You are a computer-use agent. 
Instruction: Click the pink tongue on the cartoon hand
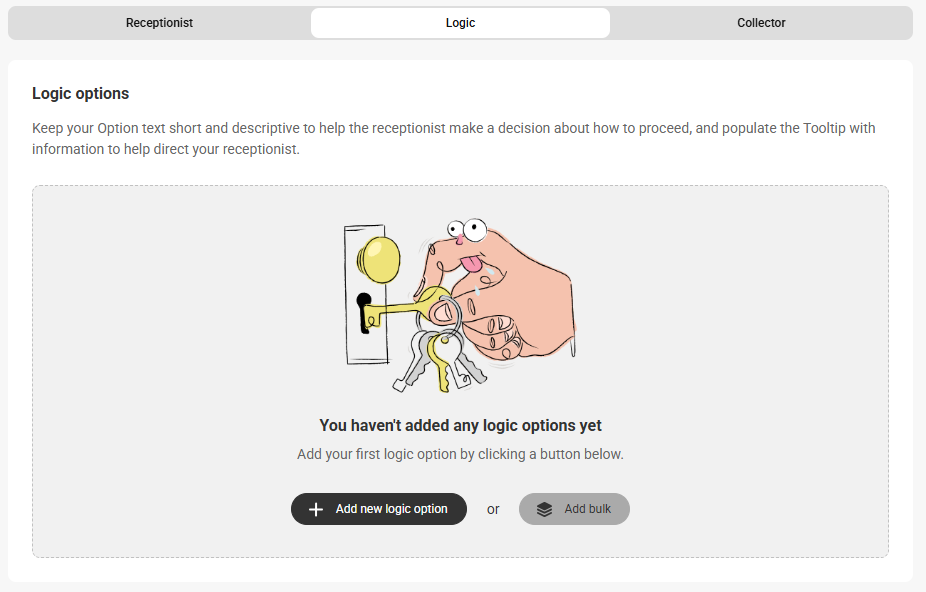pyautogui.click(x=471, y=264)
